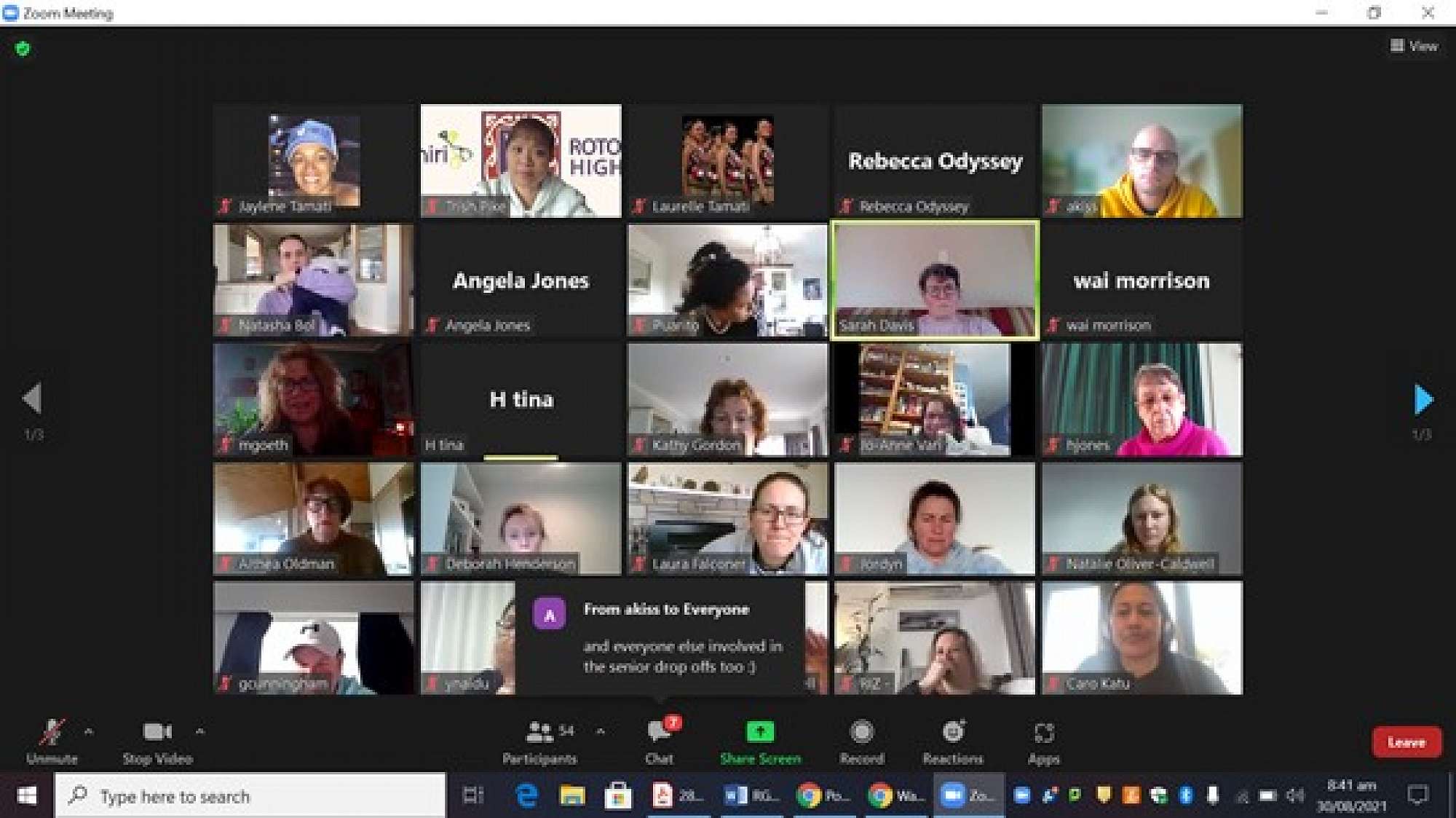1456x818 pixels.
Task: Click the red Leave button
Action: [1406, 742]
